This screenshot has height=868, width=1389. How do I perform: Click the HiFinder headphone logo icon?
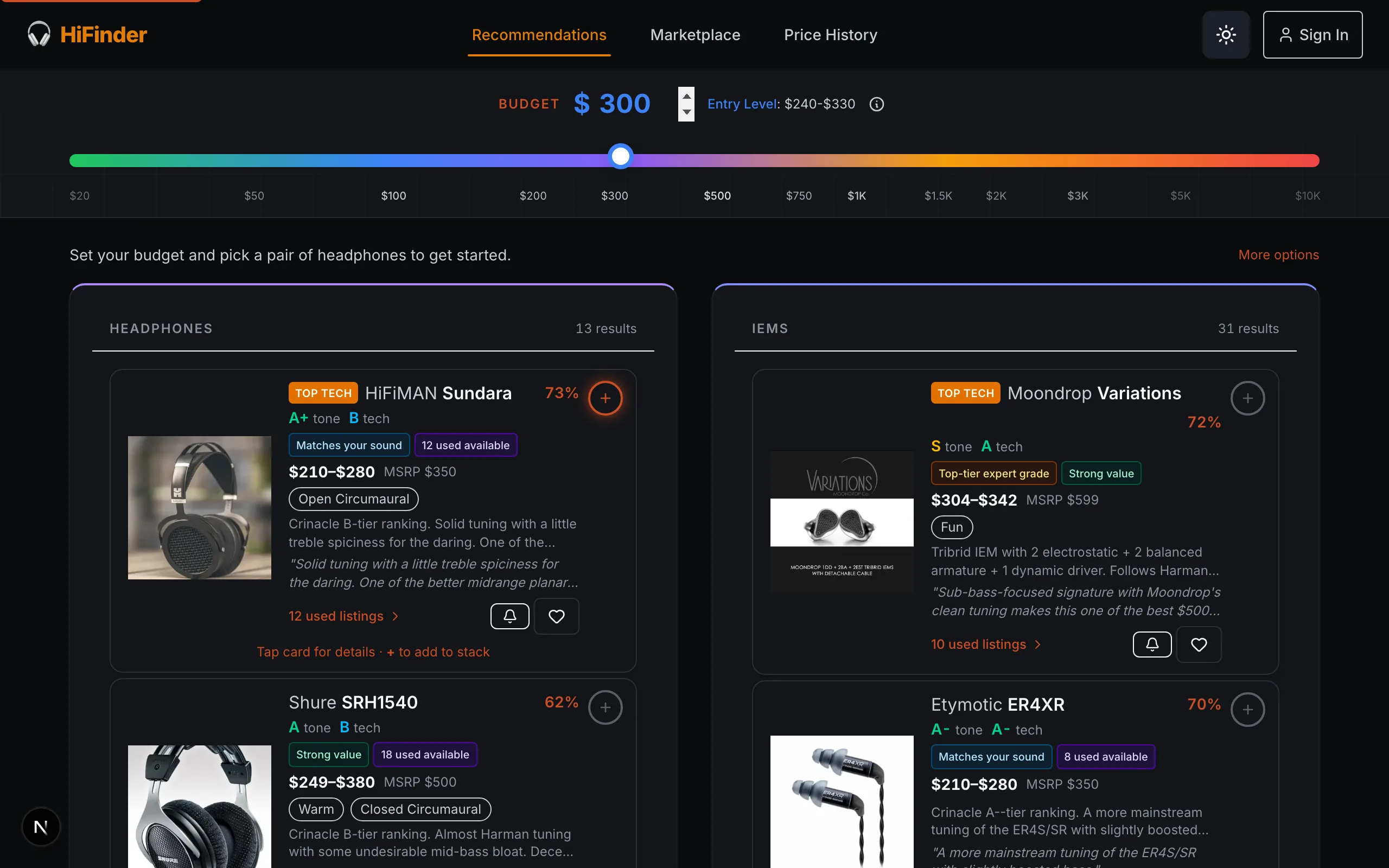39,34
